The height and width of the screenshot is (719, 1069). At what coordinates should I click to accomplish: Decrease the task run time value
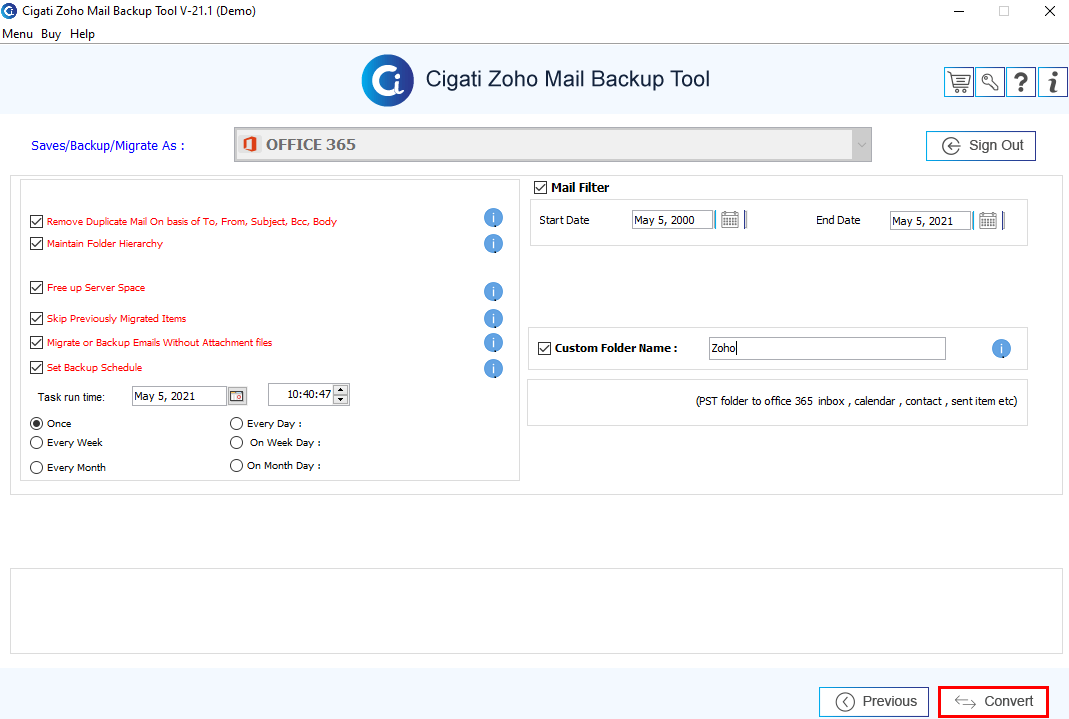341,399
